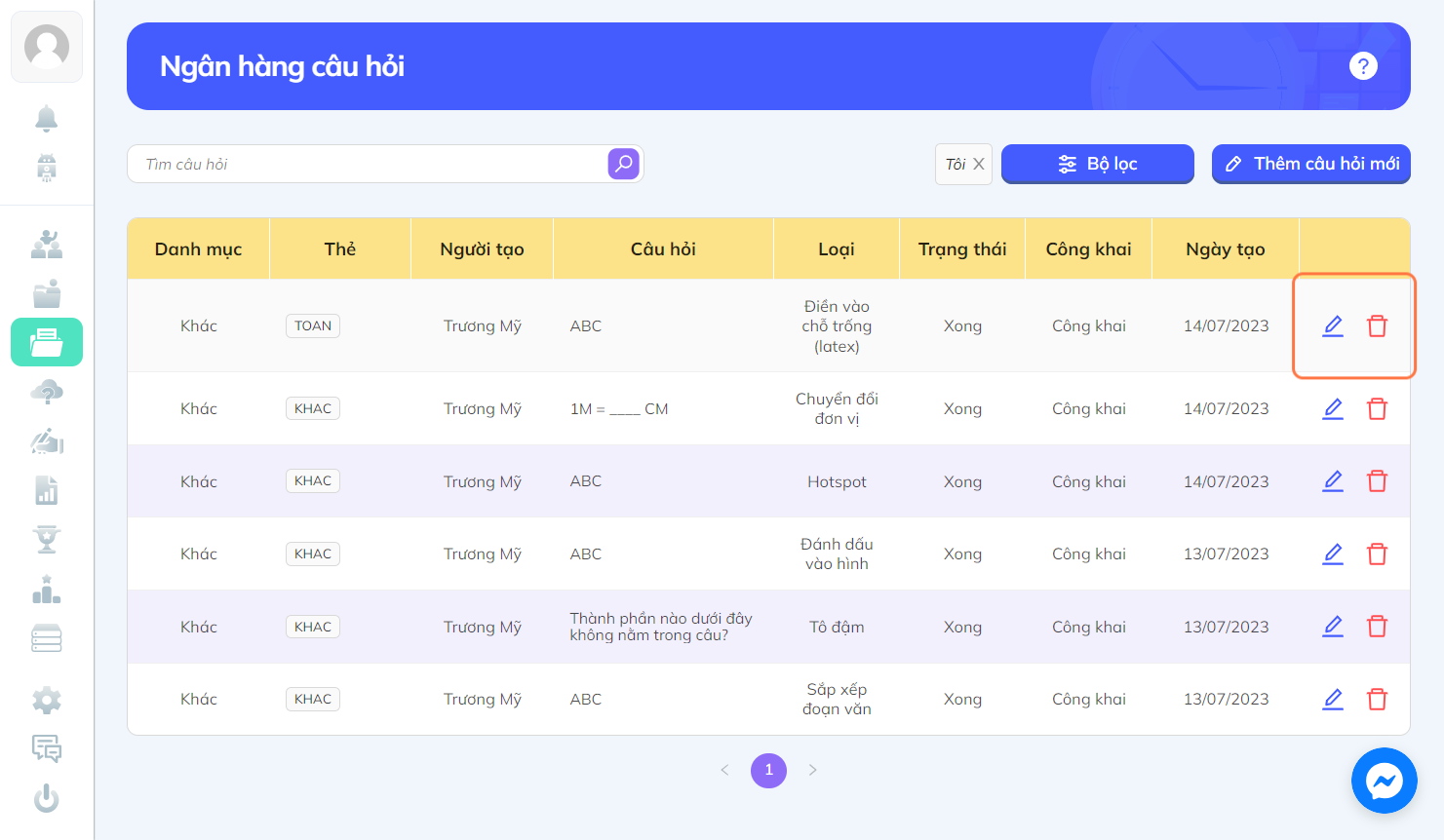
Task: Edit the Hotspot question row
Action: point(1333,480)
